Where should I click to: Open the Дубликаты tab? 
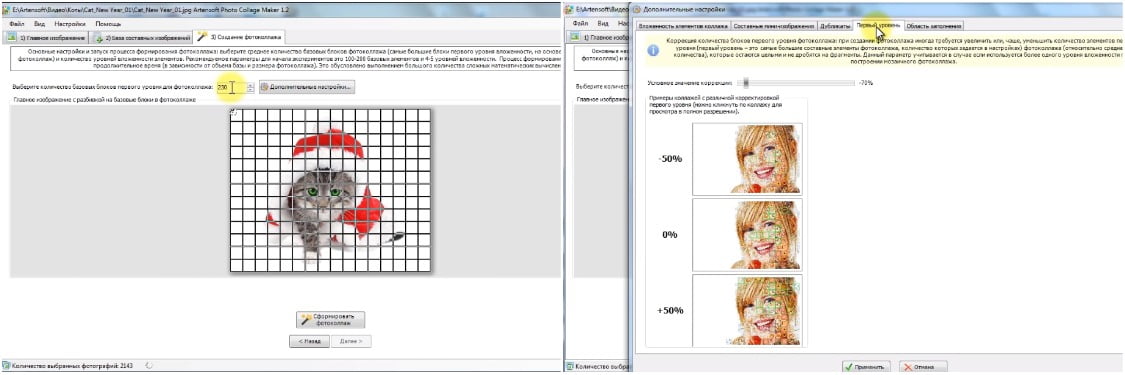coord(832,26)
